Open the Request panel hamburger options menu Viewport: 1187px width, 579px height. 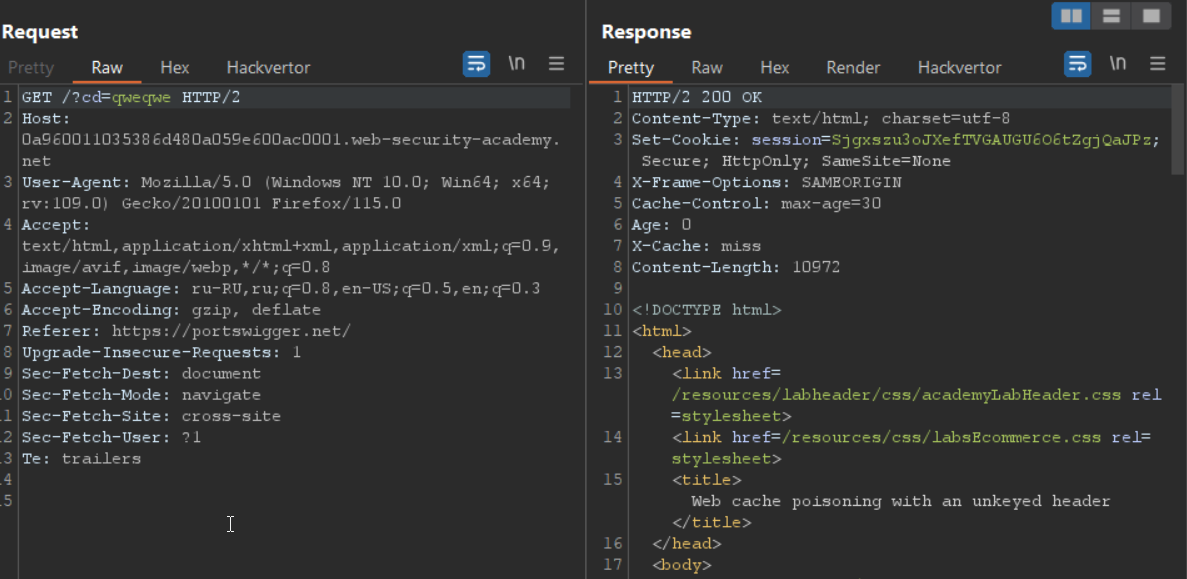[557, 64]
